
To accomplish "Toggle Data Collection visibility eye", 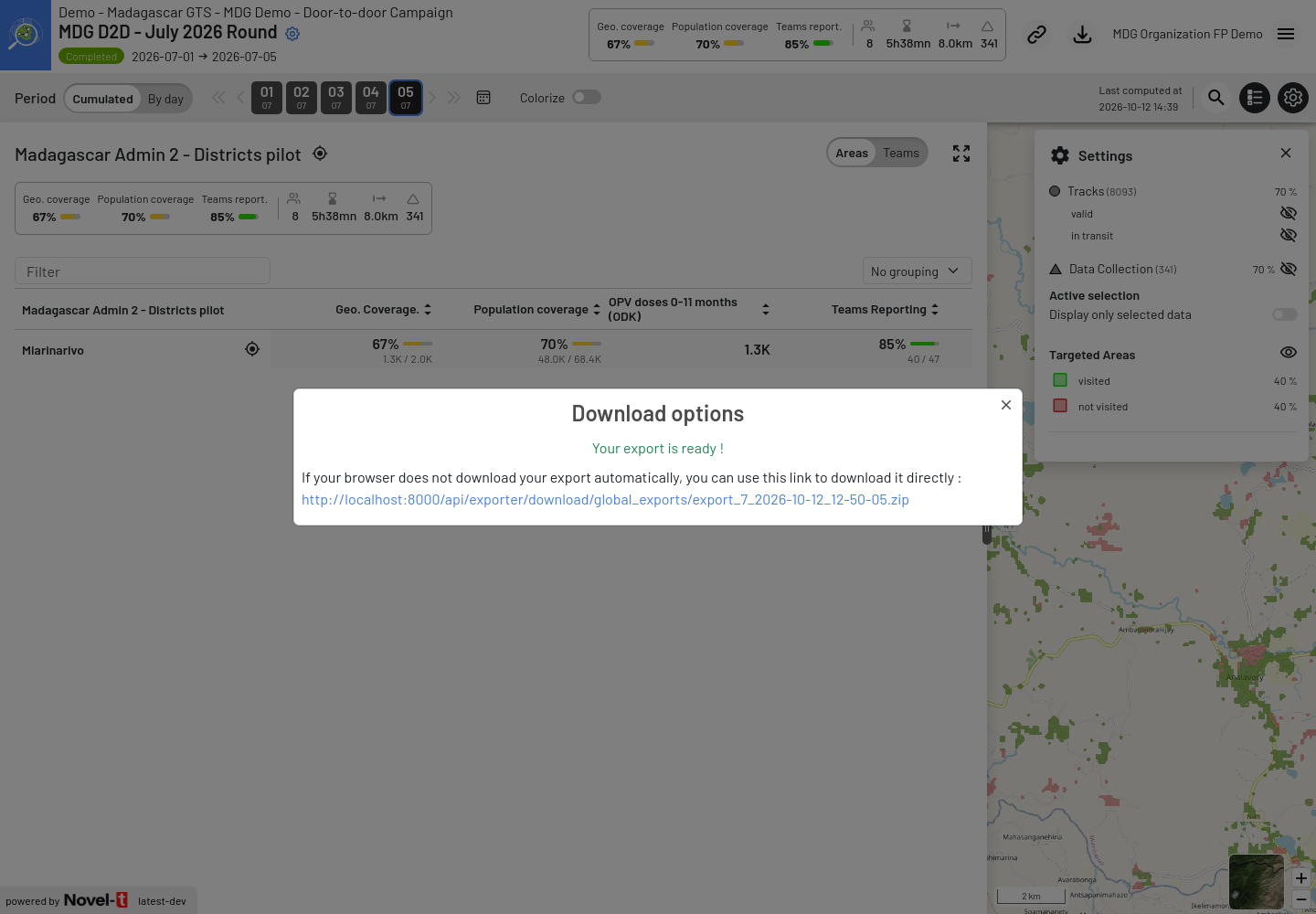I will pos(1289,269).
